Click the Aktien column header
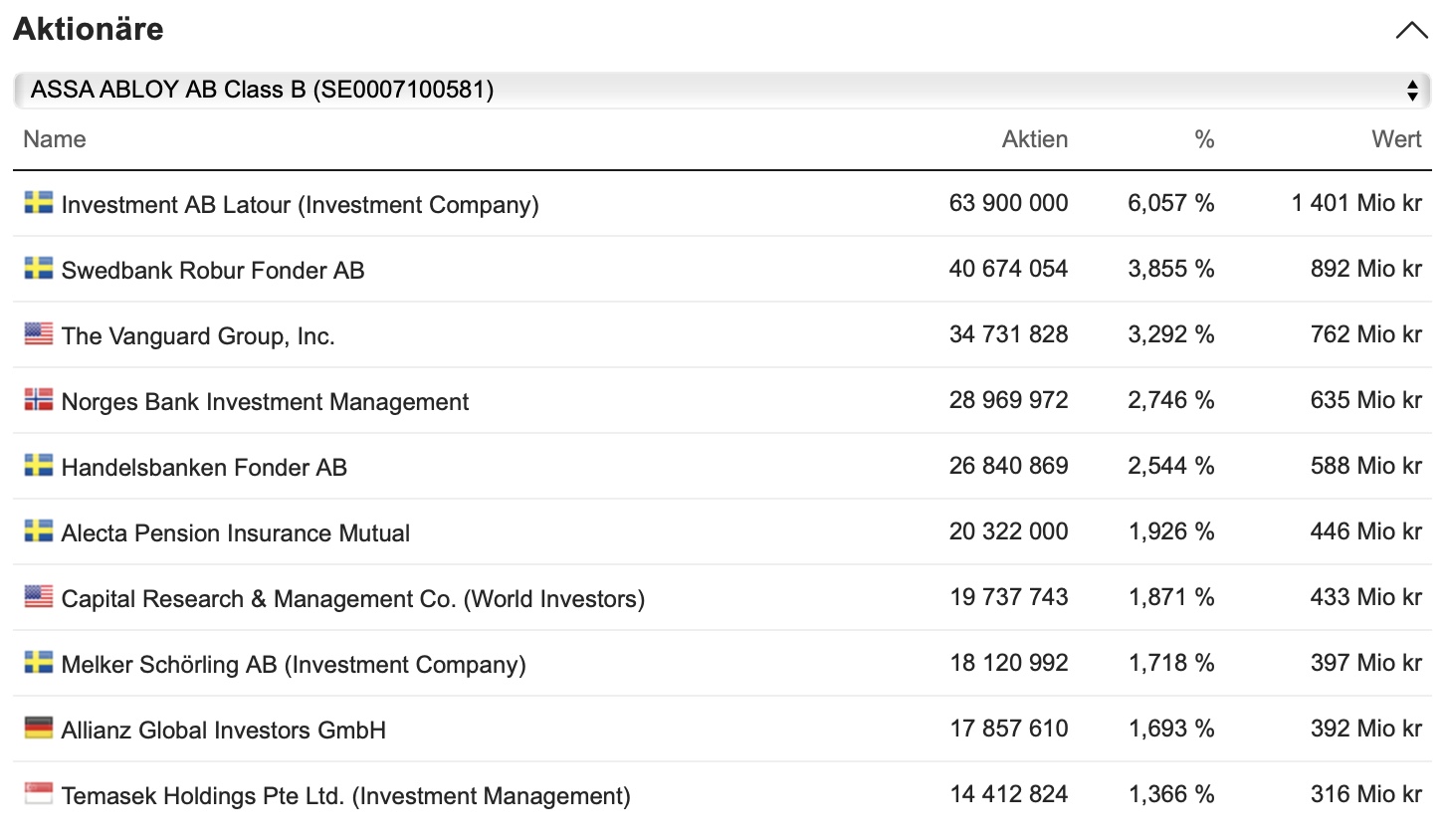1447x840 pixels. 1034,139
